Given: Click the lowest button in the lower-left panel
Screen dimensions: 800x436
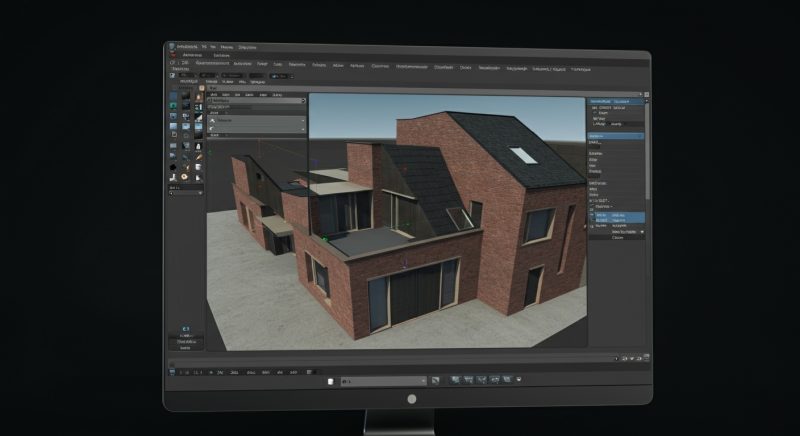Looking at the screenshot, I should tap(186, 347).
